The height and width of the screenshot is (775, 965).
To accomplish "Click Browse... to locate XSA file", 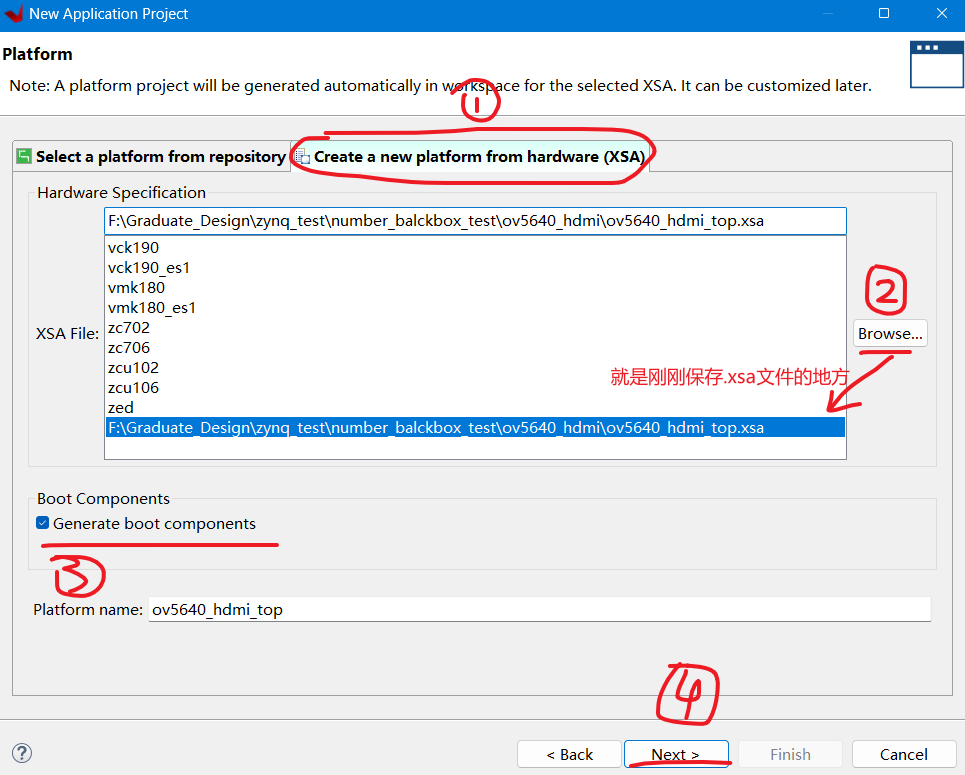I will (890, 334).
